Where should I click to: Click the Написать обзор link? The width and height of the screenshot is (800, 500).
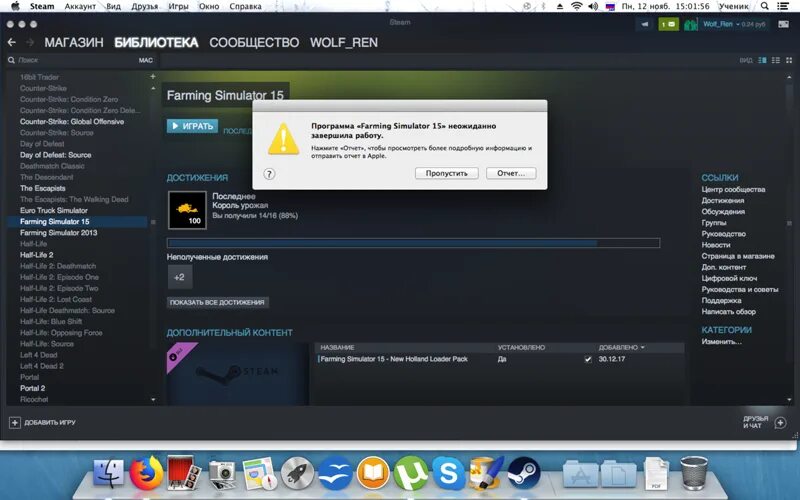point(729,312)
